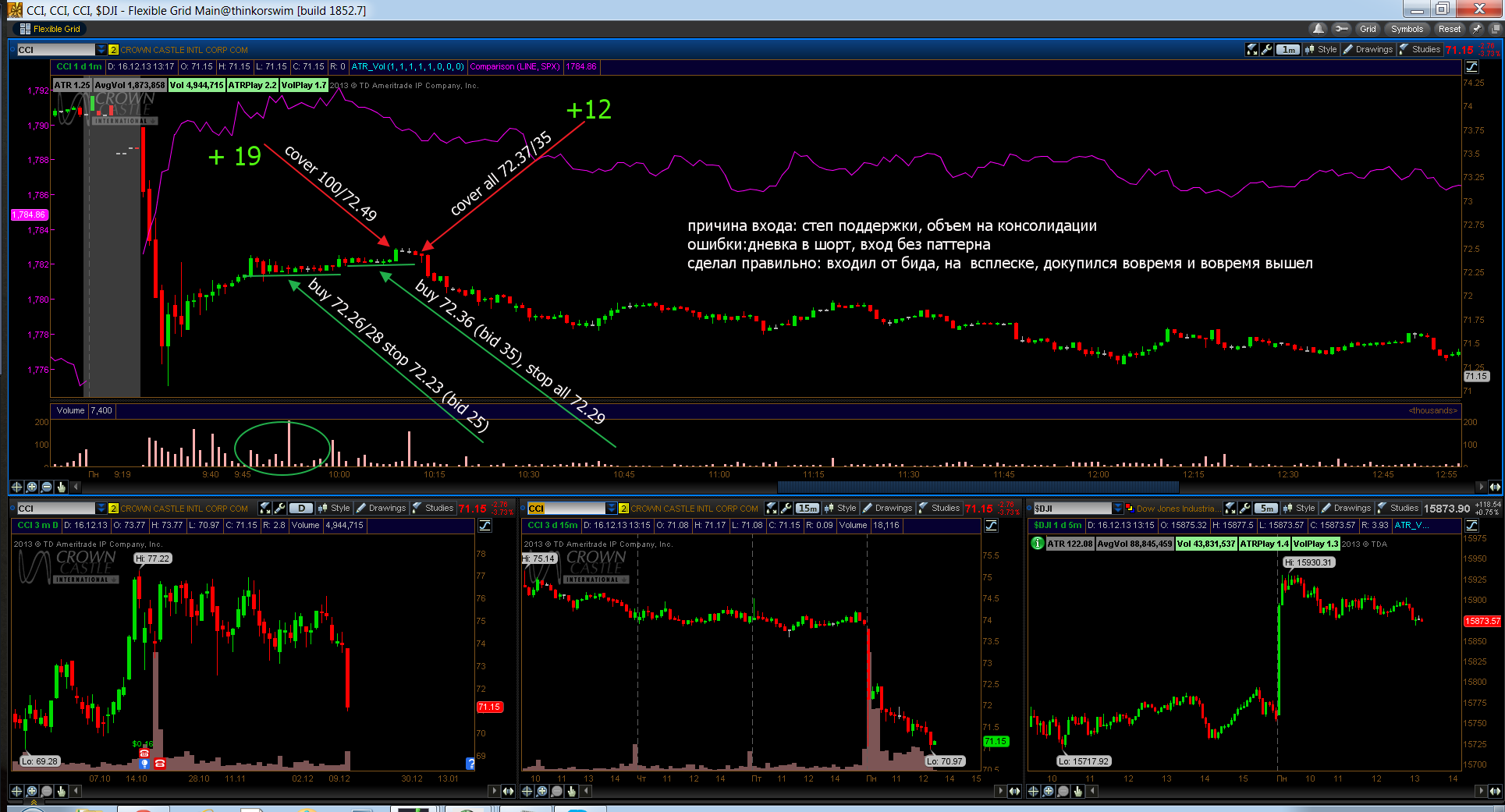Toggle log scale icon in daily CCI chart
This screenshot has width=1505, height=812.
485,525
